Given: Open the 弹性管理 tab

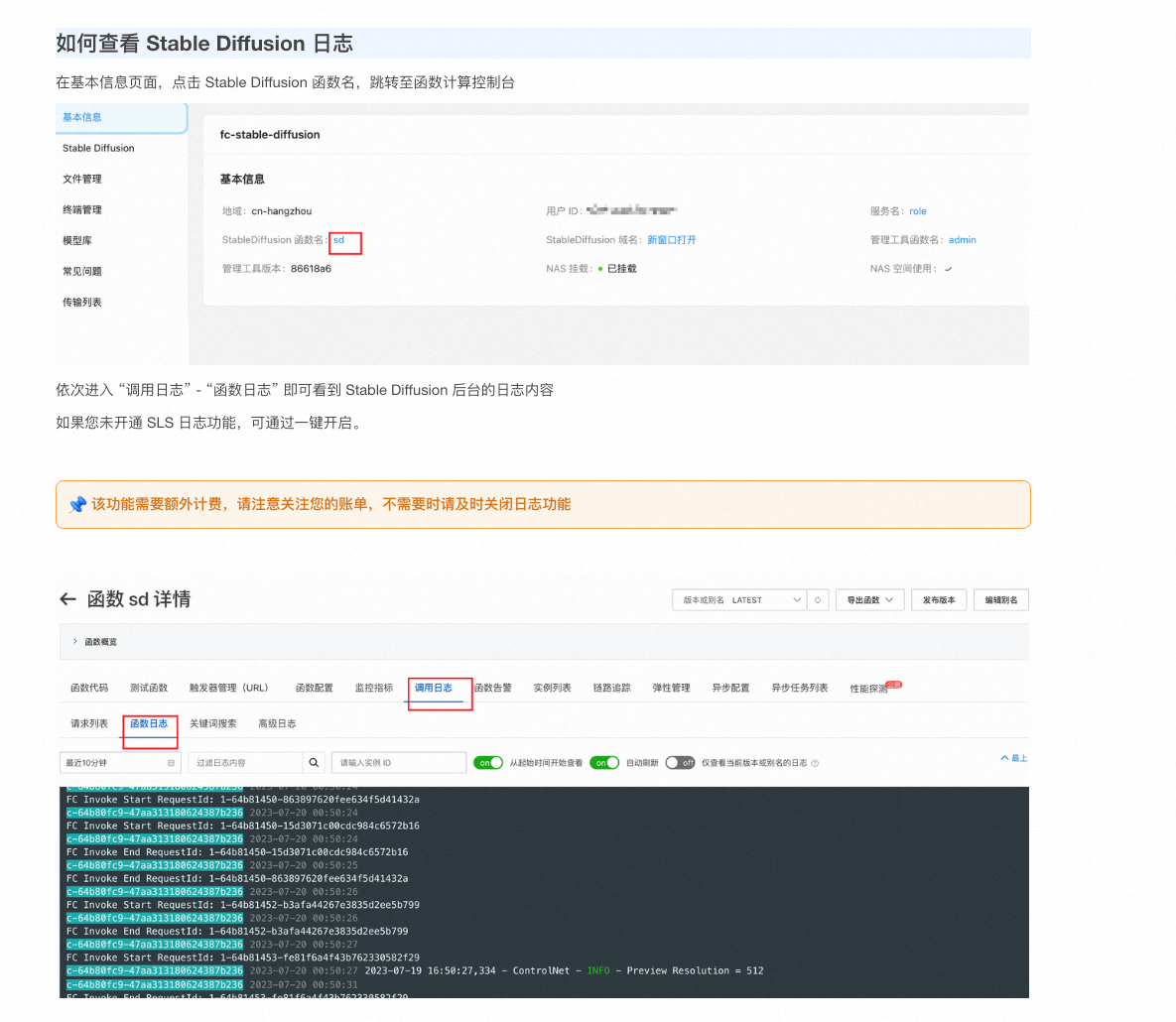Looking at the screenshot, I should click(x=671, y=688).
